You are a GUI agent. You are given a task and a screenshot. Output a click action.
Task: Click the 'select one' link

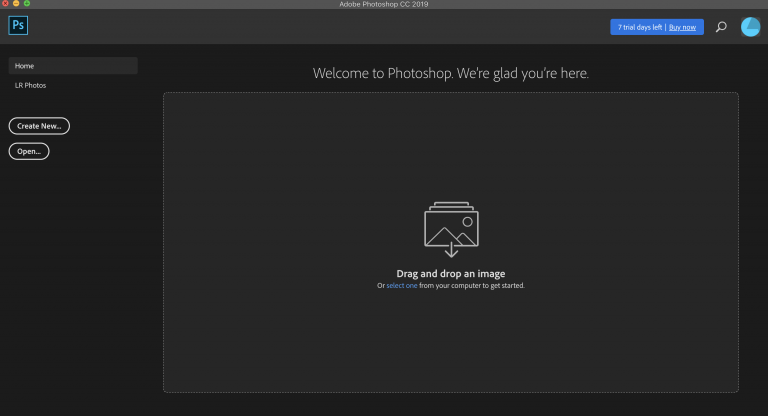click(402, 286)
